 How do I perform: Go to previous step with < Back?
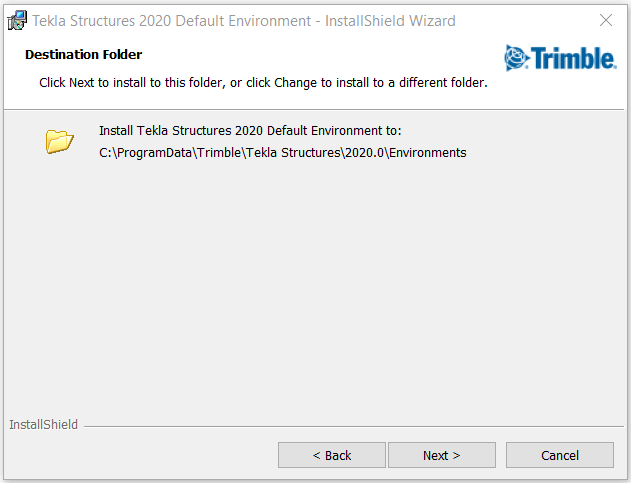click(x=332, y=455)
